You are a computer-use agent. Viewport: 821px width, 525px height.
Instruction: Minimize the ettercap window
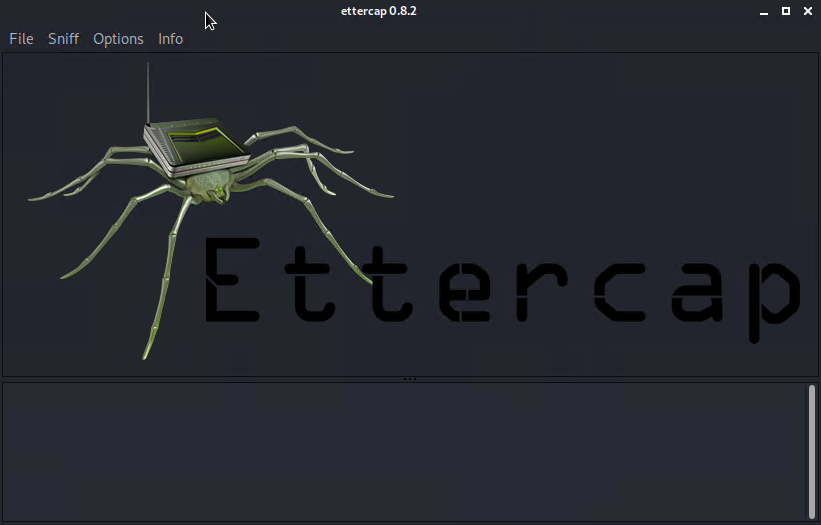764,12
